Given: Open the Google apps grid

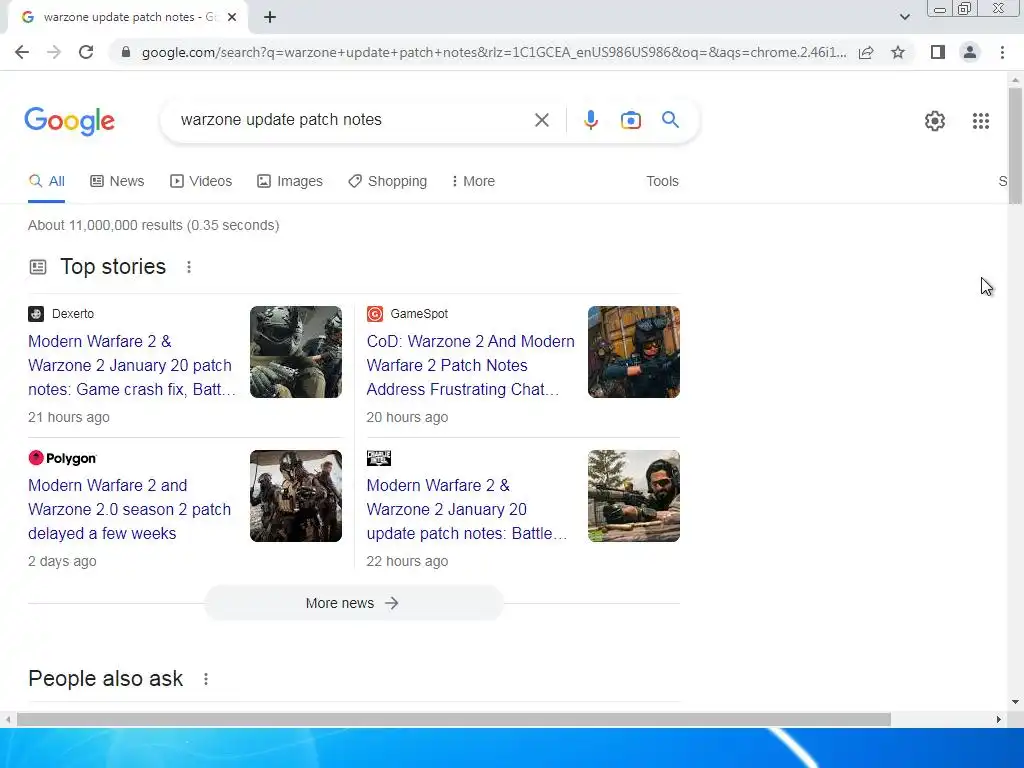Looking at the screenshot, I should point(980,121).
